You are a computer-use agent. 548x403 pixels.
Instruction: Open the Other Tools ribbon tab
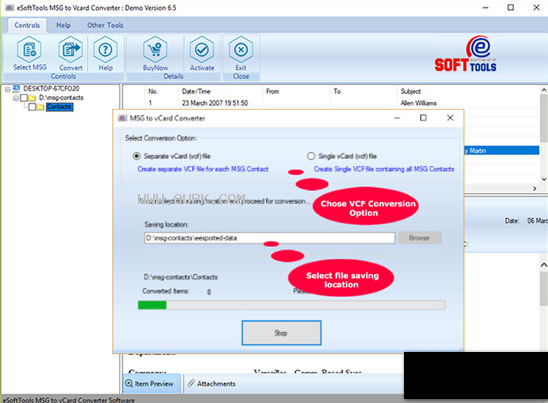(x=105, y=26)
